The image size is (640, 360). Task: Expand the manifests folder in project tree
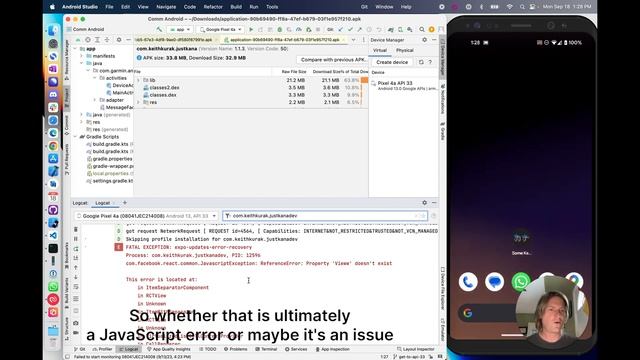81,56
